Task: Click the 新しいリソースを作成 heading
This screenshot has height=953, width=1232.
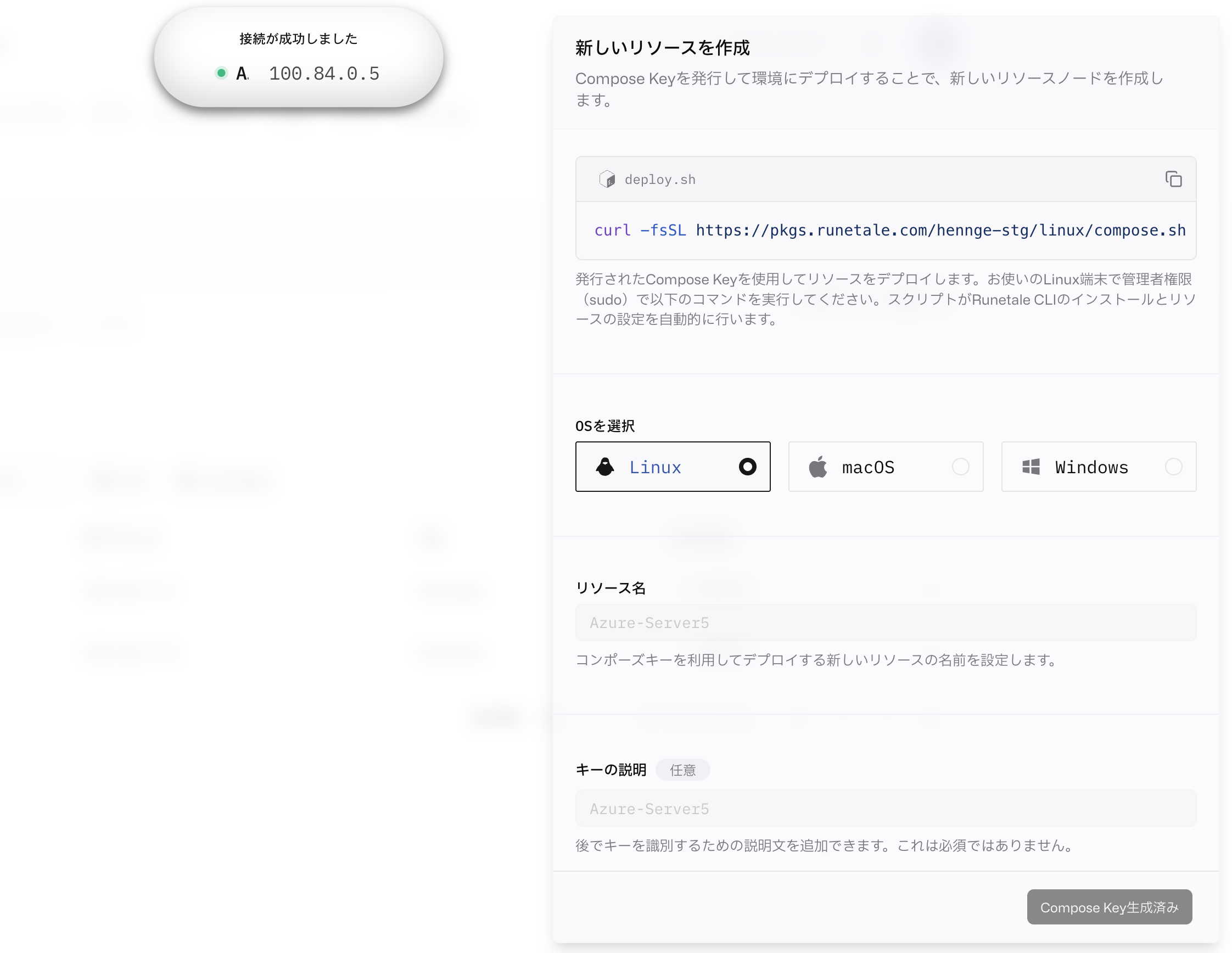Action: pyautogui.click(x=662, y=48)
